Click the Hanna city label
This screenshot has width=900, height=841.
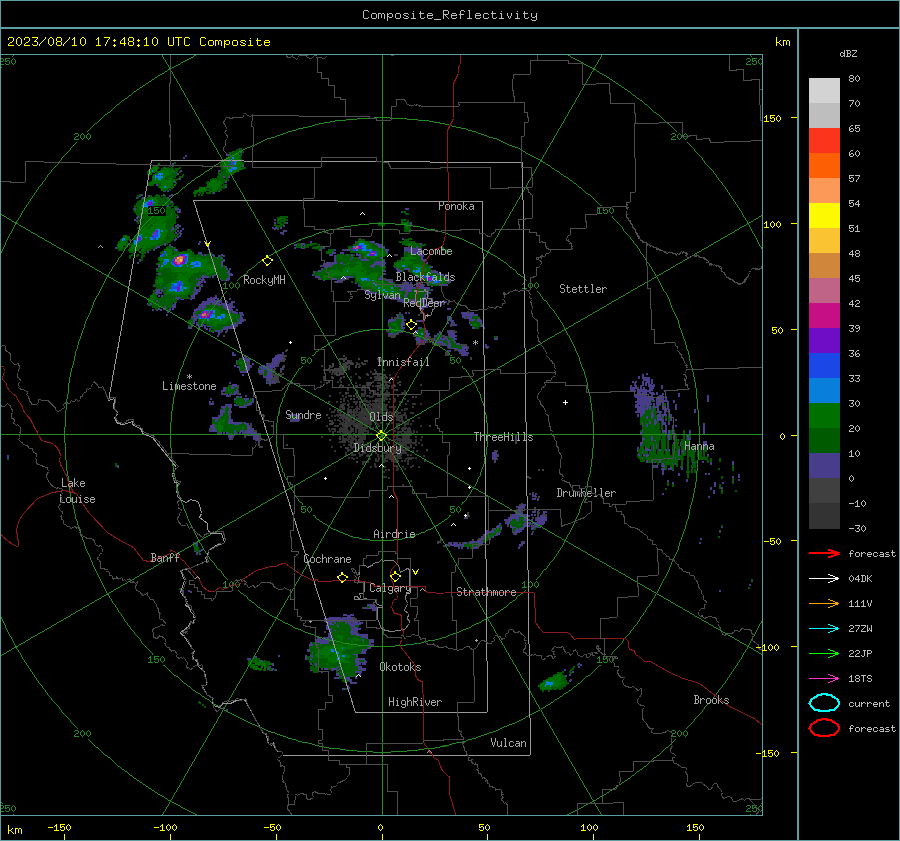click(699, 446)
